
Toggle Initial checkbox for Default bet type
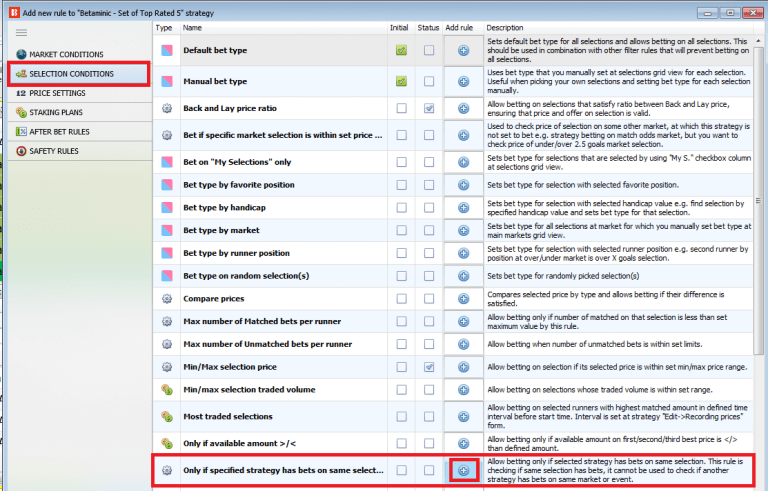tap(401, 50)
